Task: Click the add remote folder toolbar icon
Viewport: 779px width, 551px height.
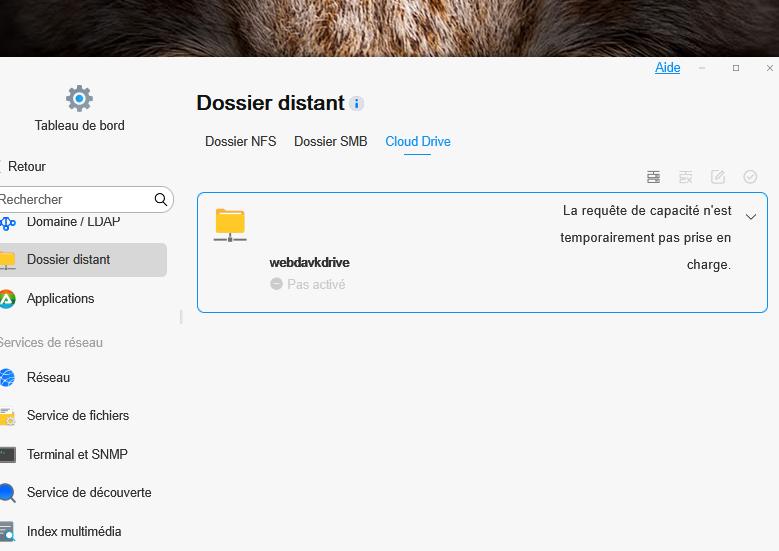Action: pyautogui.click(x=653, y=177)
